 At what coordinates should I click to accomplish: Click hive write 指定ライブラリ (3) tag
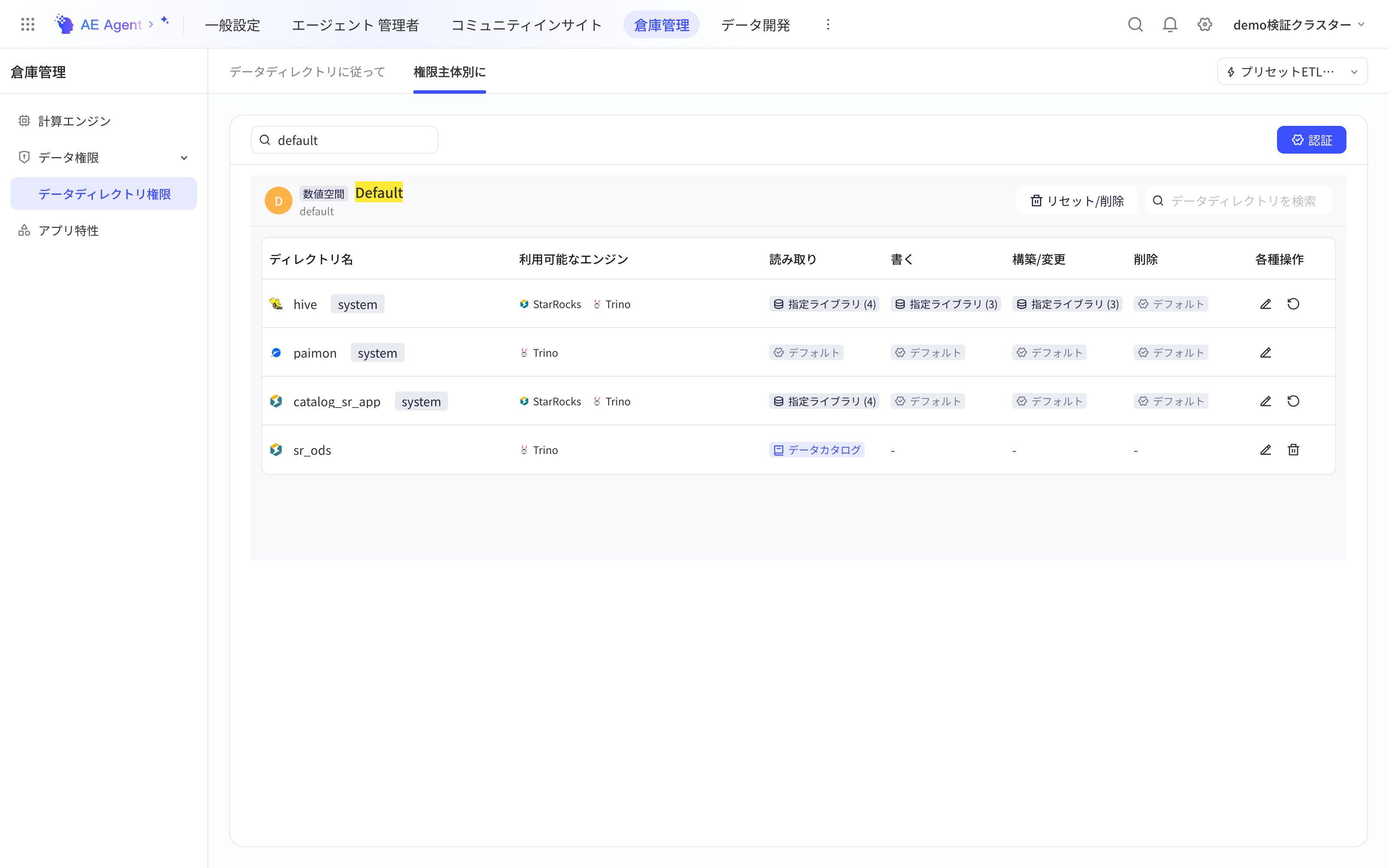945,304
